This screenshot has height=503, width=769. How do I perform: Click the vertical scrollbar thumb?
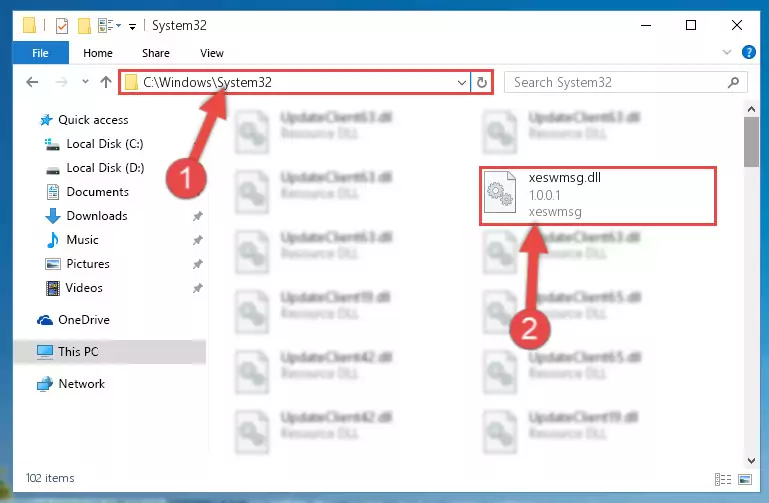751,142
